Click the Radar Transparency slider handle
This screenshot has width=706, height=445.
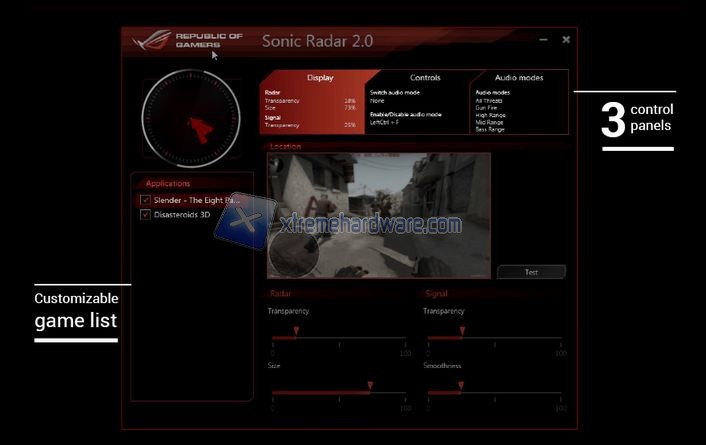point(295,331)
